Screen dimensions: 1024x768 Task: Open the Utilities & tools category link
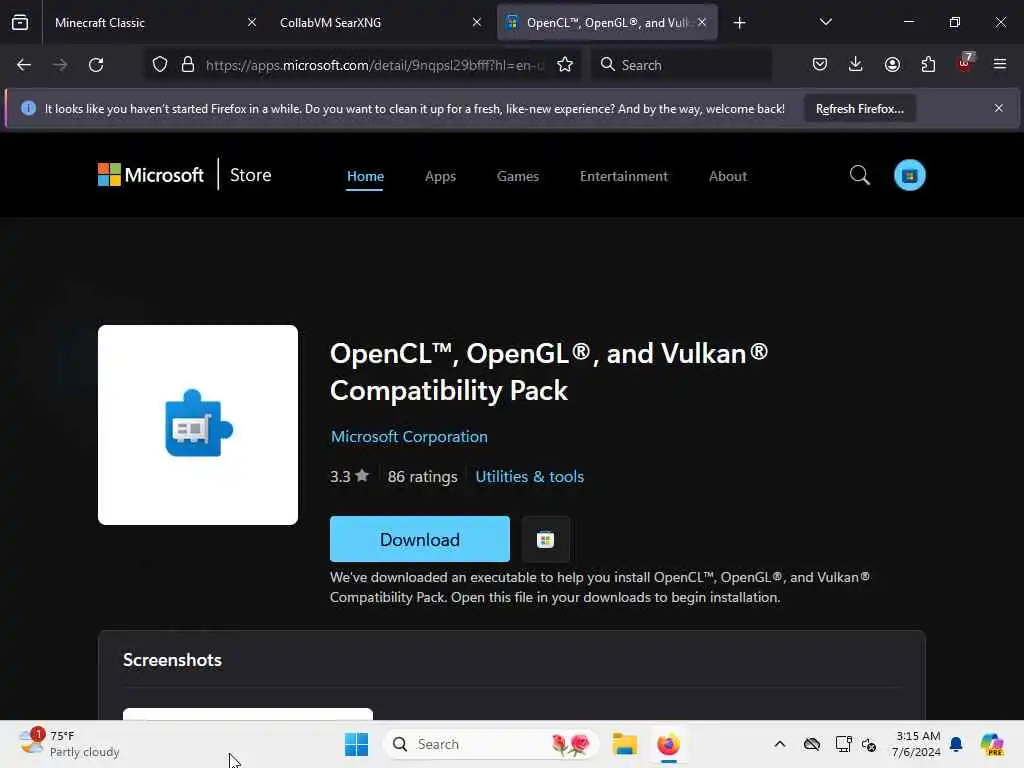[530, 477]
